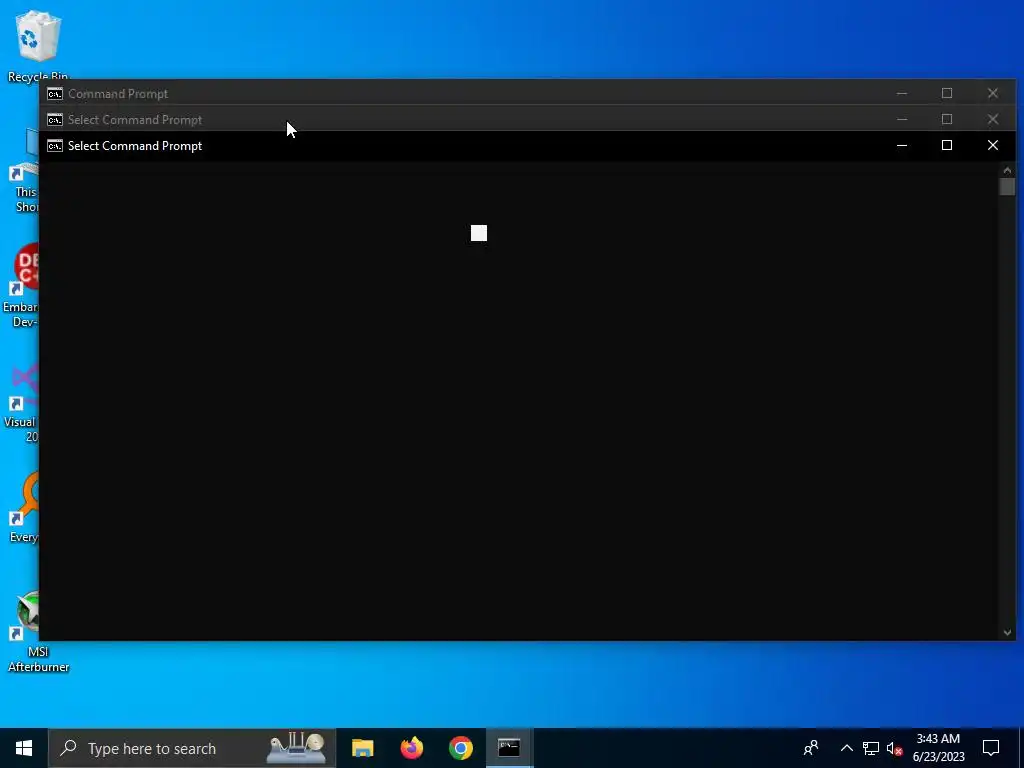Close the middle Select Command Prompt window
The height and width of the screenshot is (768, 1024).
coord(993,120)
